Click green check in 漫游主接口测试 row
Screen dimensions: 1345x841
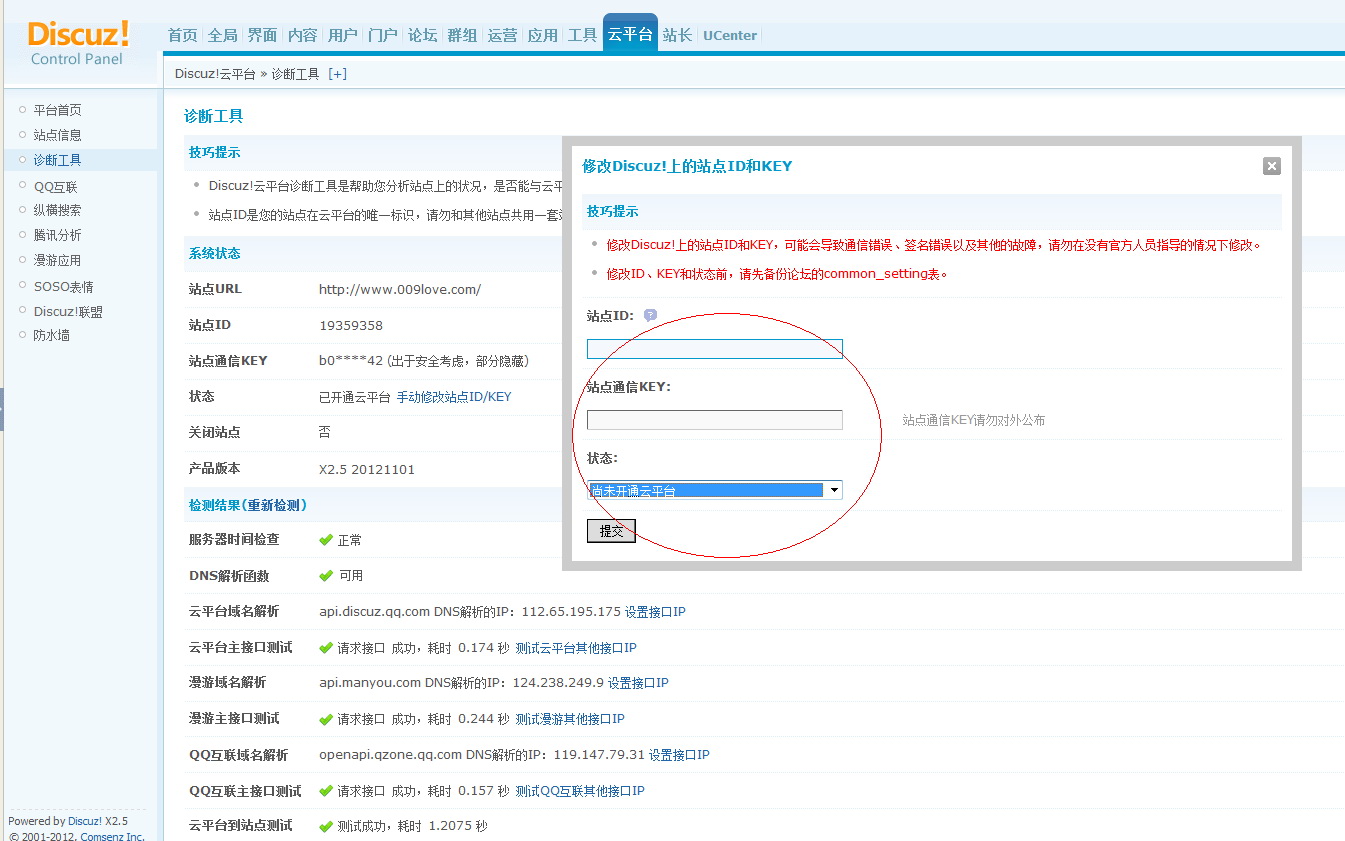tap(326, 719)
